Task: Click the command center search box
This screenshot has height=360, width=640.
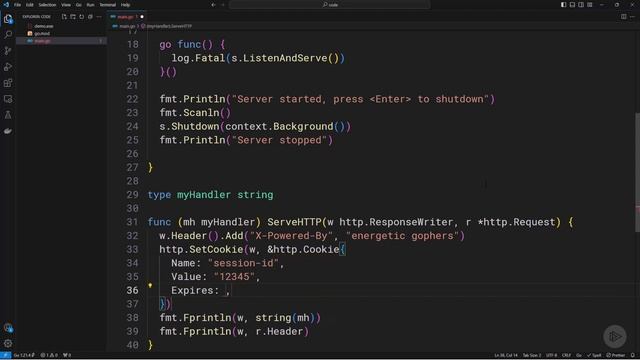Action: 329,5
